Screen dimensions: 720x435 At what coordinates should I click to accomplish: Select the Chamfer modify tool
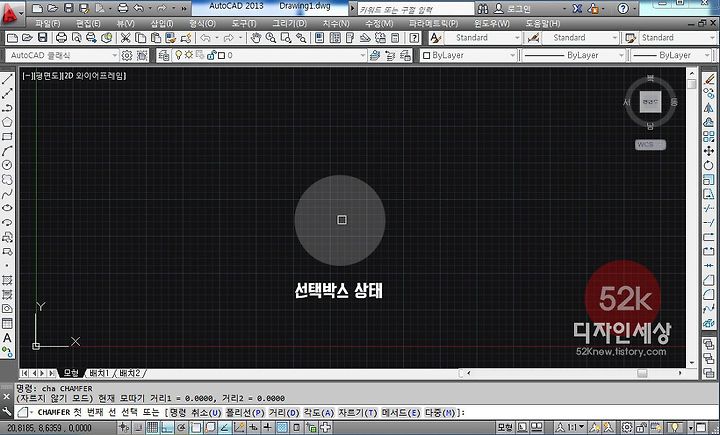tap(709, 280)
